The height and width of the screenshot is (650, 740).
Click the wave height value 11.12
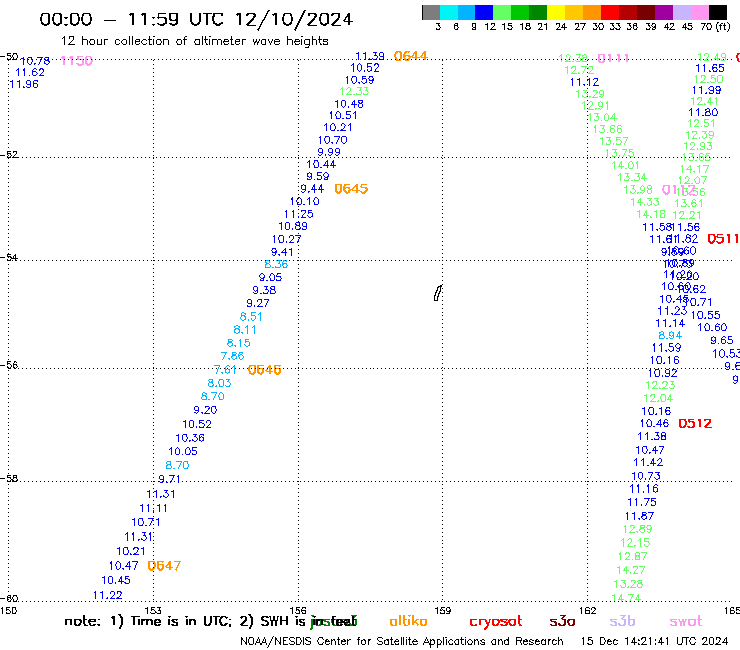click(584, 82)
